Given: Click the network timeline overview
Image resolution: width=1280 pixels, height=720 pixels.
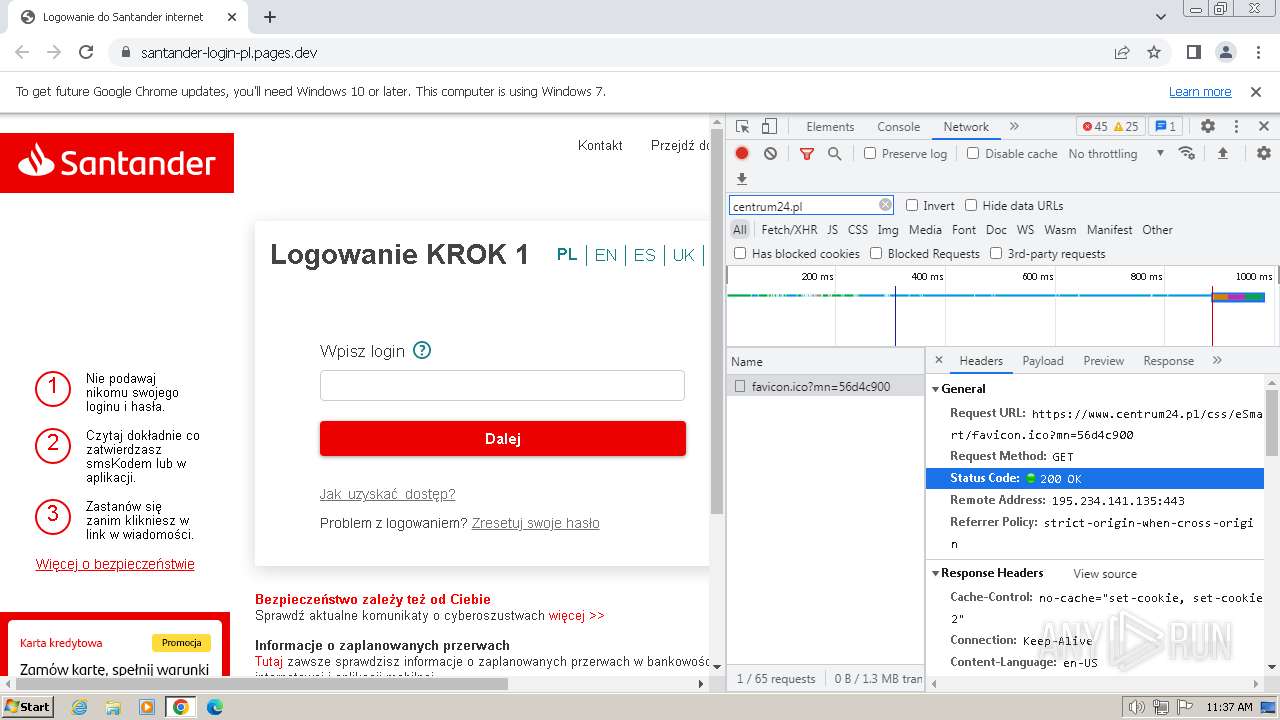Looking at the screenshot, I should [x=1002, y=308].
